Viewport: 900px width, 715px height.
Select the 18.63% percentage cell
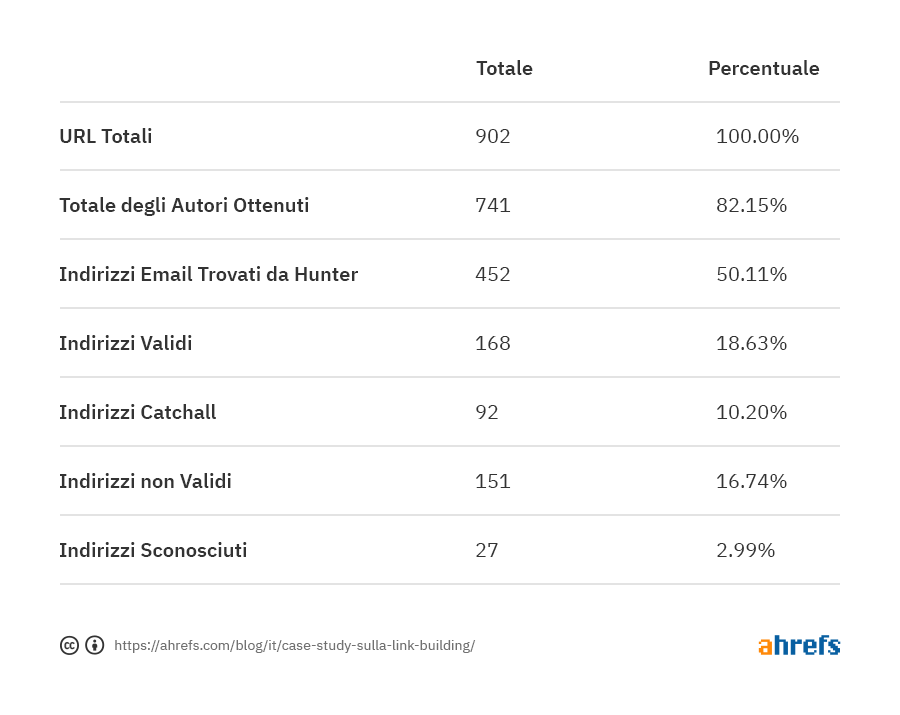pyautogui.click(x=751, y=343)
